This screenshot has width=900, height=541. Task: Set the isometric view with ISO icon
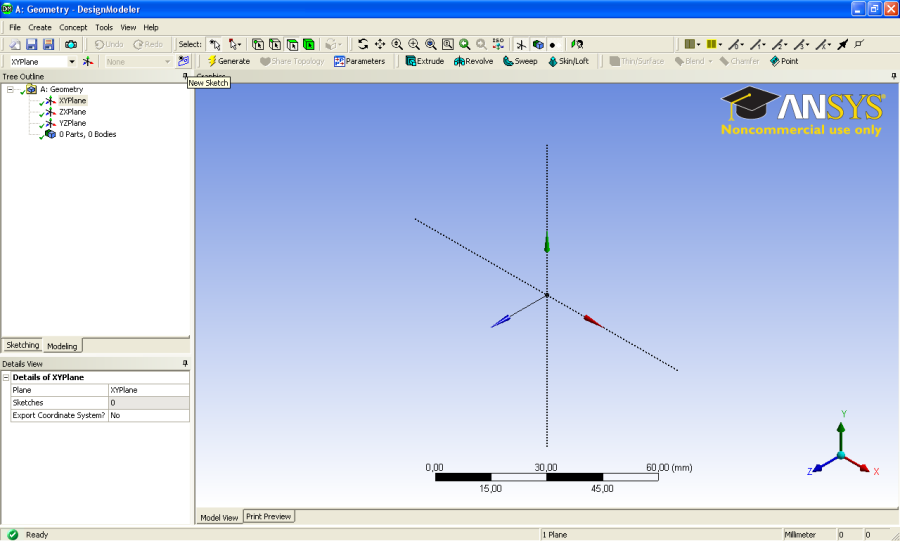point(498,44)
